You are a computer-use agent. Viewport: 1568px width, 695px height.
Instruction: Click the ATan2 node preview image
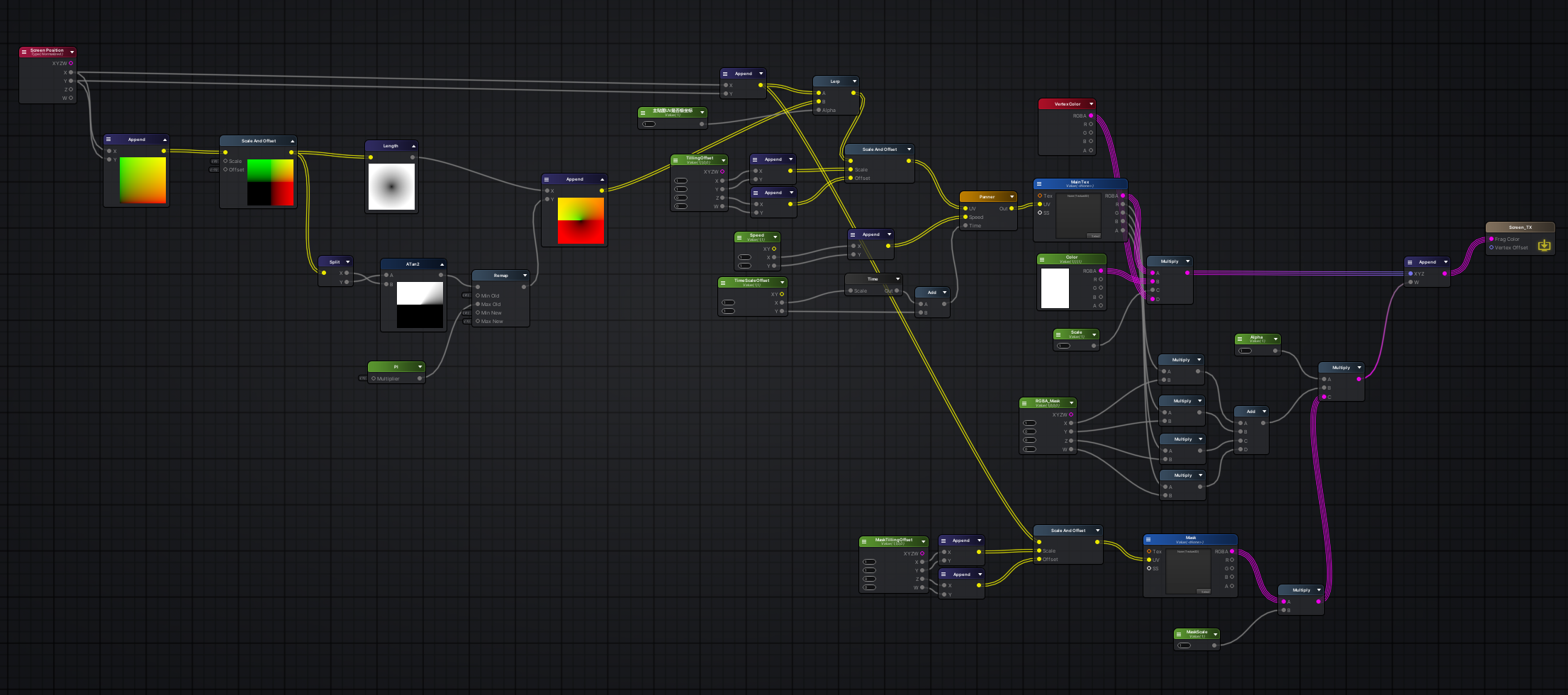click(x=420, y=305)
